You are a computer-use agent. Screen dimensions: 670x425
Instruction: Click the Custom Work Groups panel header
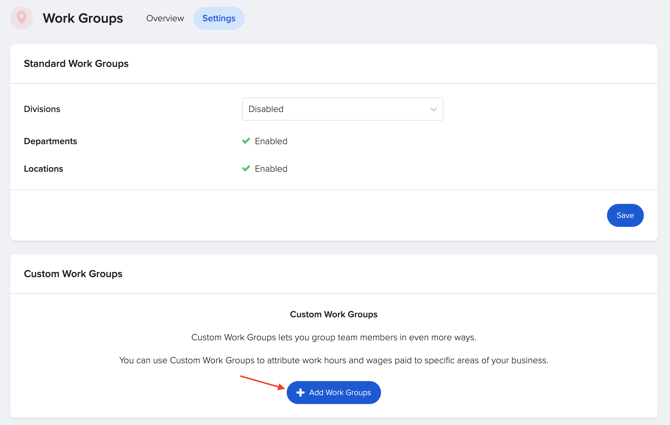(73, 273)
